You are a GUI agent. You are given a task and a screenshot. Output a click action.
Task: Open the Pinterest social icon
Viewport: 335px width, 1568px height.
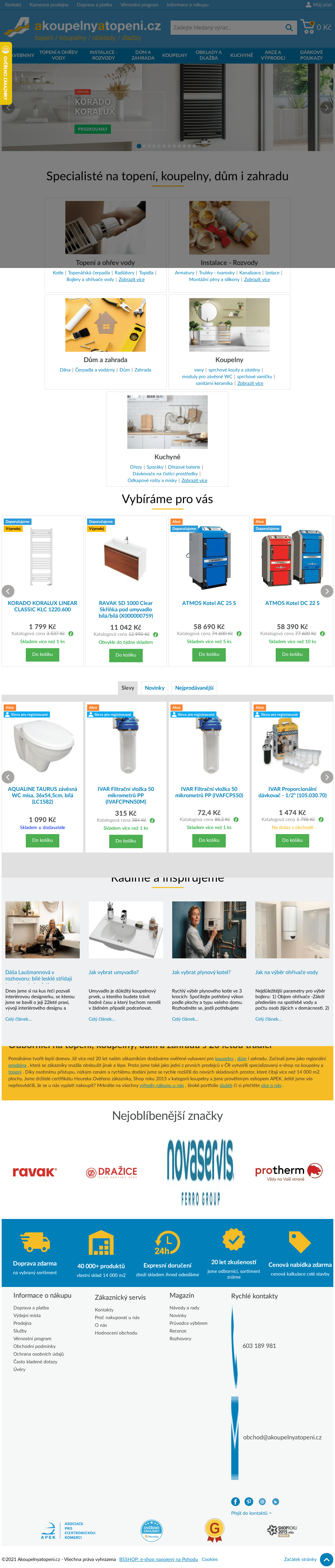(x=249, y=1502)
